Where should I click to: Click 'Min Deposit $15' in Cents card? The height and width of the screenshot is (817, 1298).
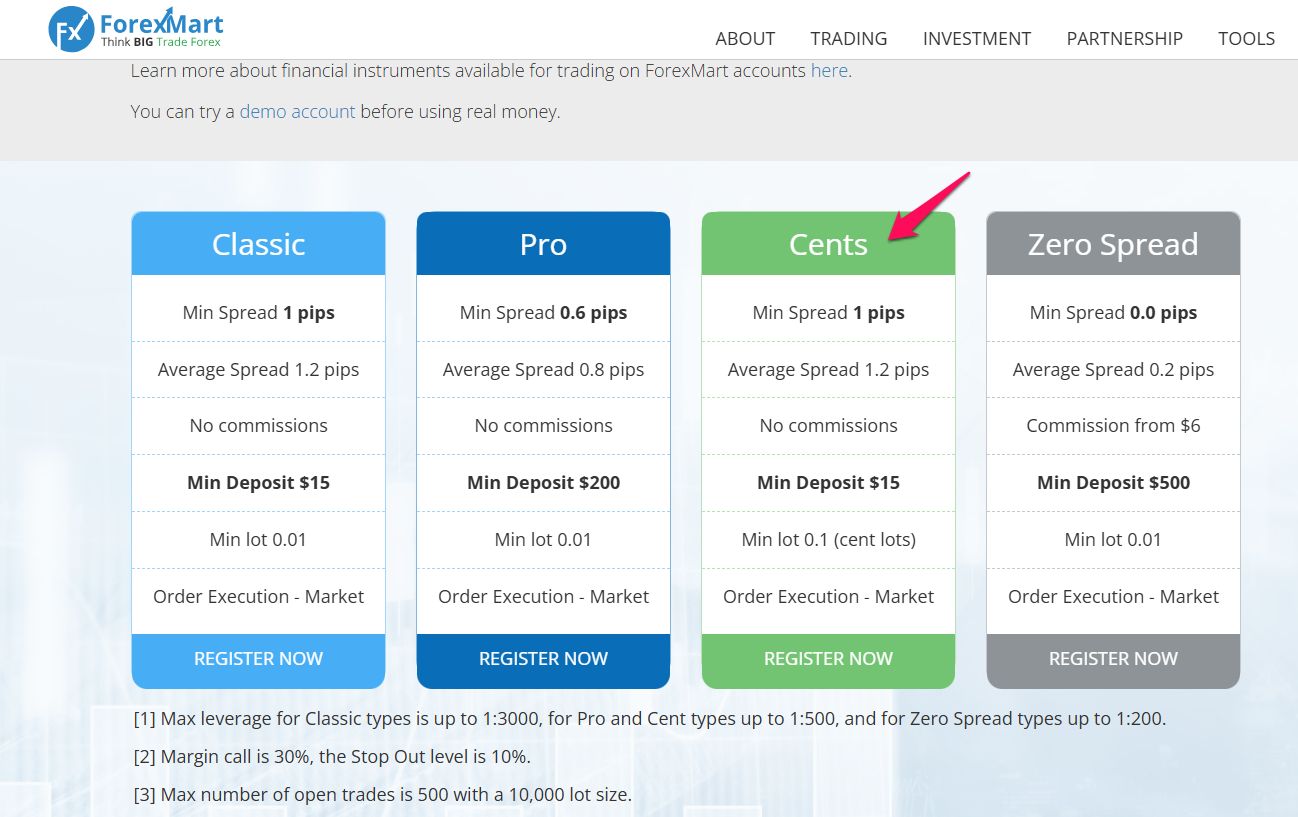828,483
